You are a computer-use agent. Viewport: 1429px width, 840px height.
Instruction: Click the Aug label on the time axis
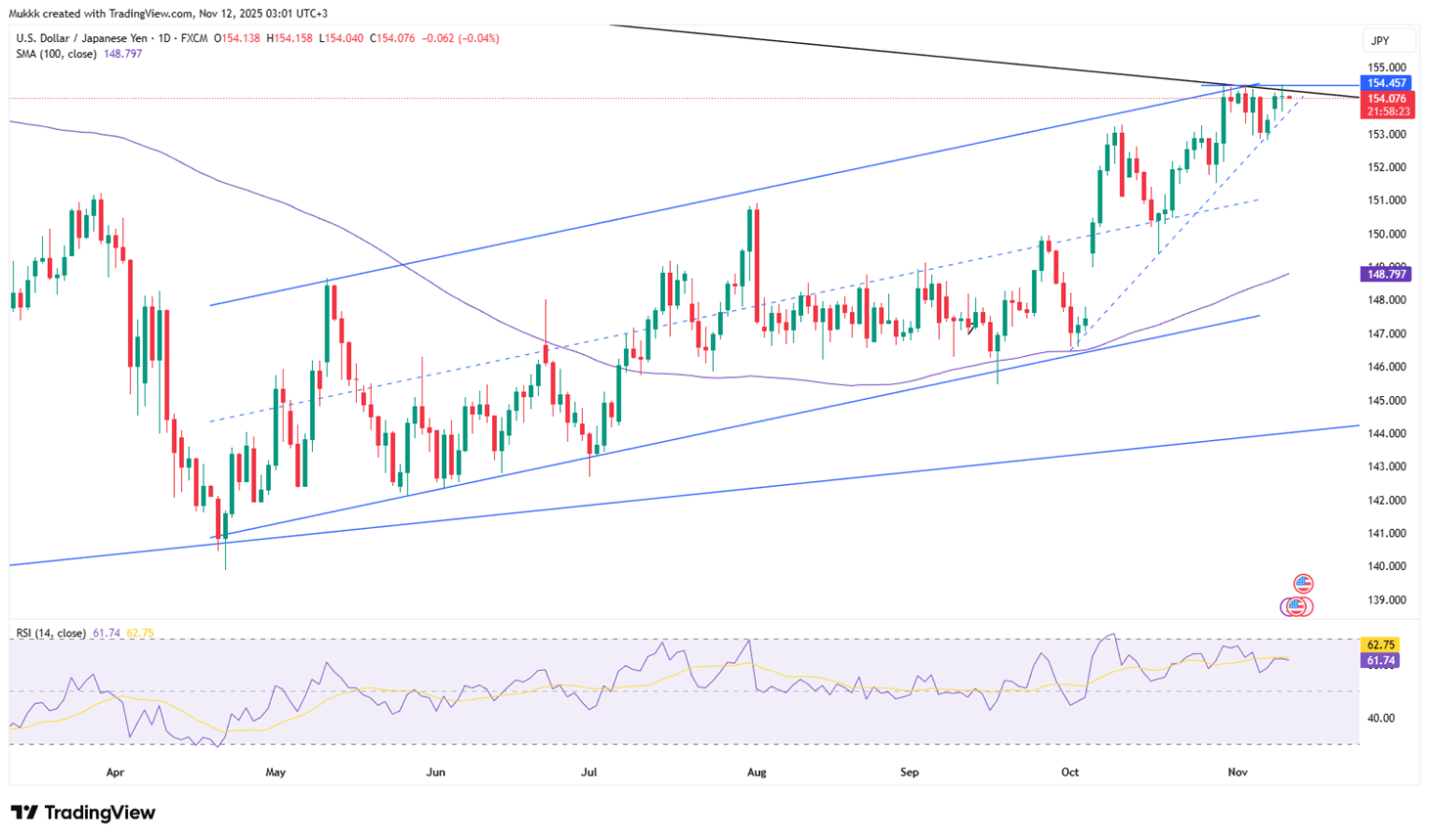[756, 773]
